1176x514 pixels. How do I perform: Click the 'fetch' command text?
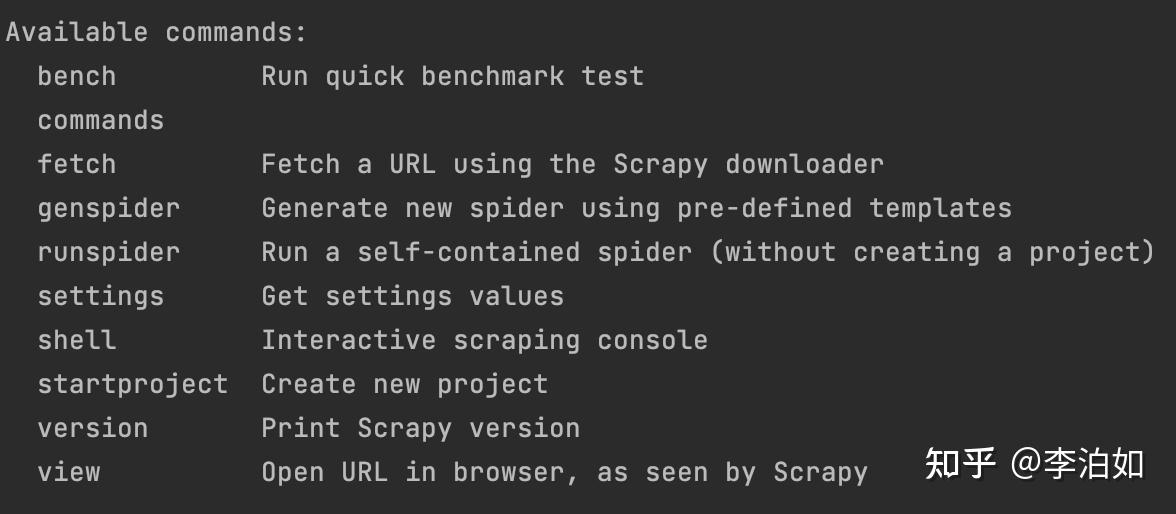[76, 164]
